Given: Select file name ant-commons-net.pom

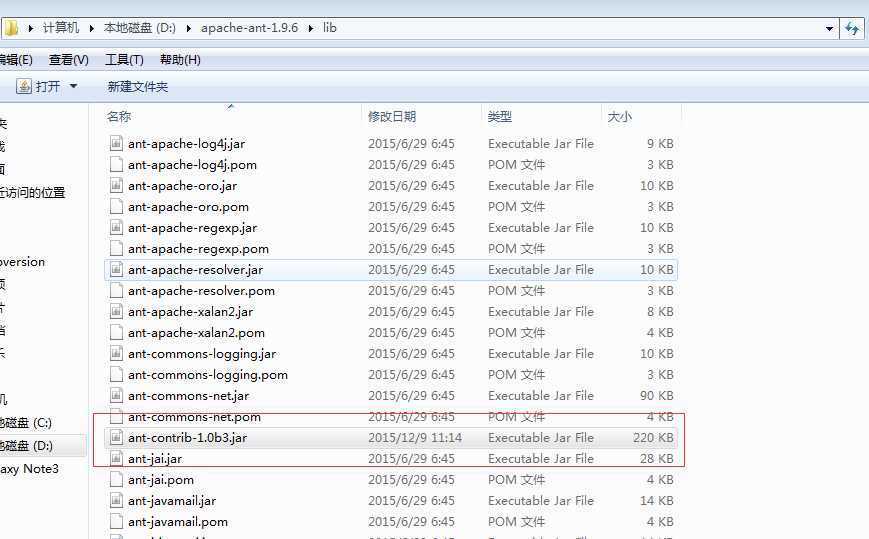Looking at the screenshot, I should (x=194, y=417).
